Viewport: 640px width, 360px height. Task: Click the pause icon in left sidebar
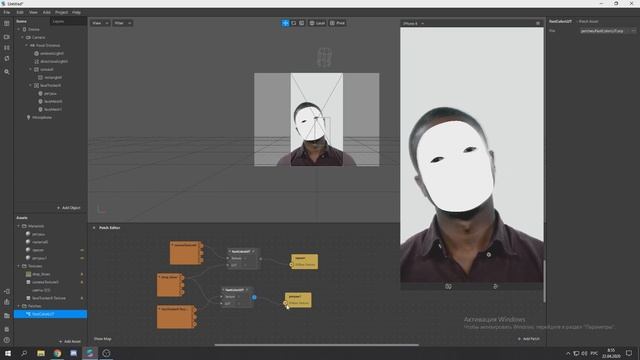tap(7, 48)
